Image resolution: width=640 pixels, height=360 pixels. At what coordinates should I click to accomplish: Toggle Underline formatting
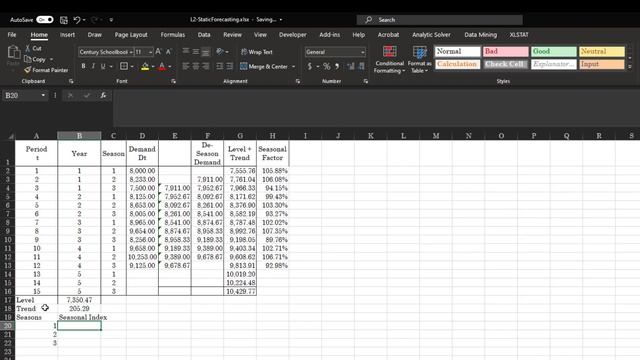[x=103, y=66]
